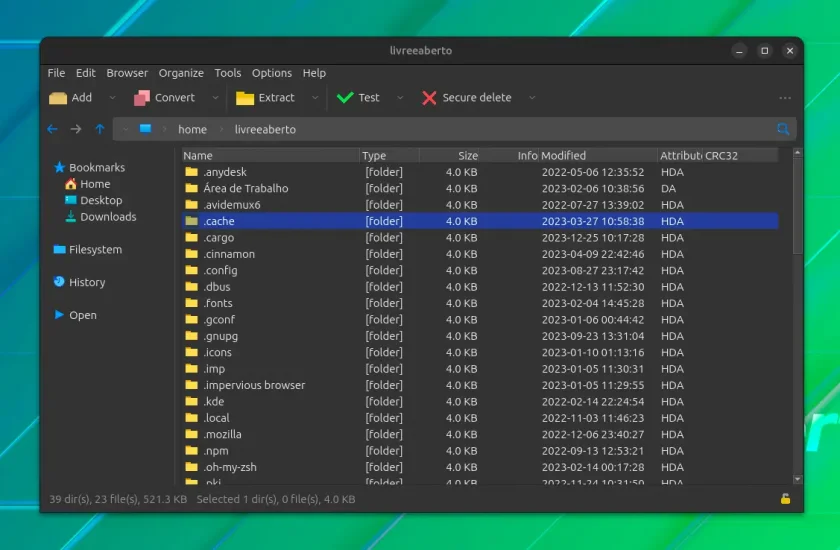Click the padlock icon in status bar
Screen dimensions: 840x550
pyautogui.click(x=785, y=499)
